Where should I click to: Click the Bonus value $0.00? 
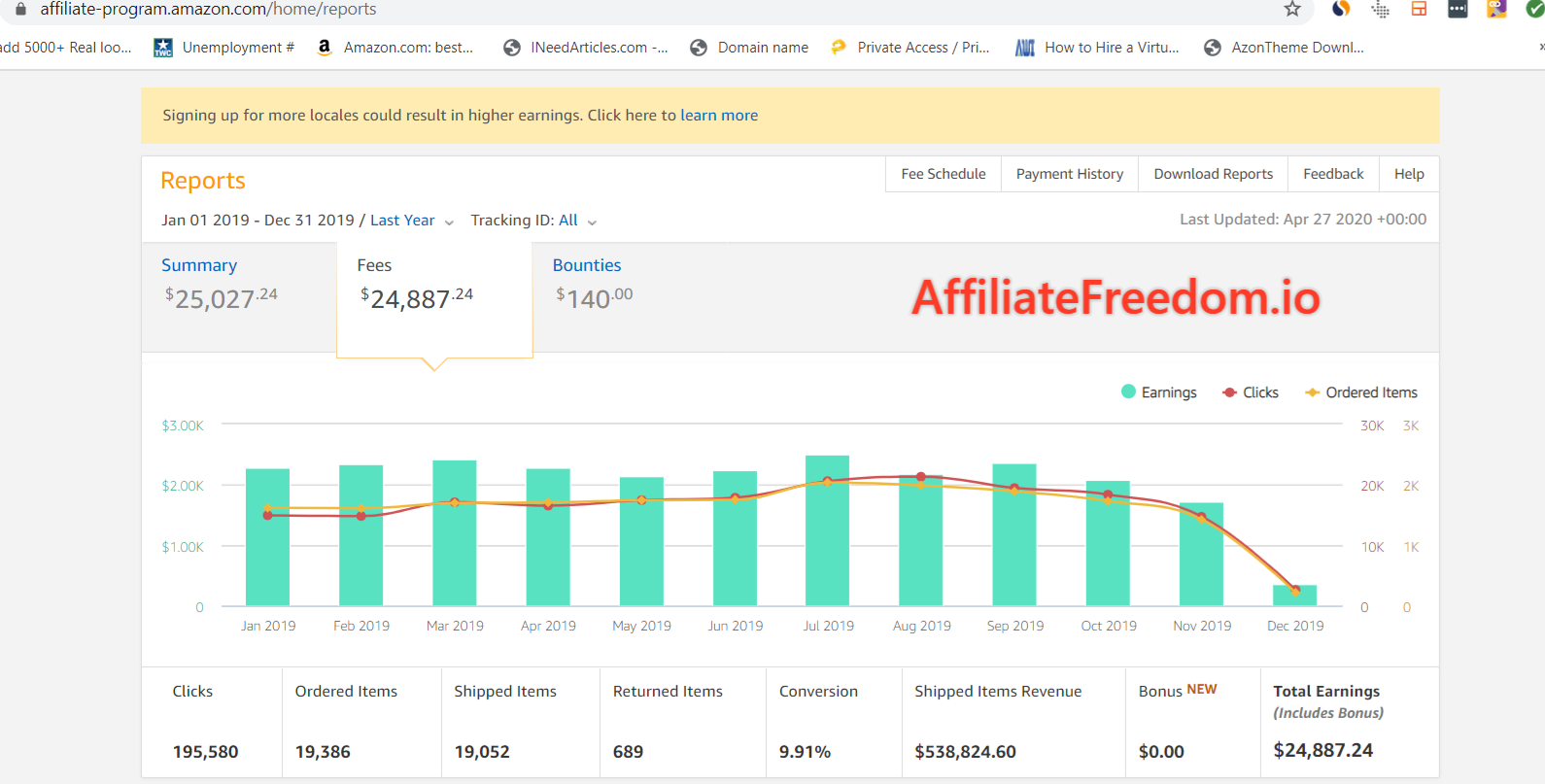(1161, 752)
